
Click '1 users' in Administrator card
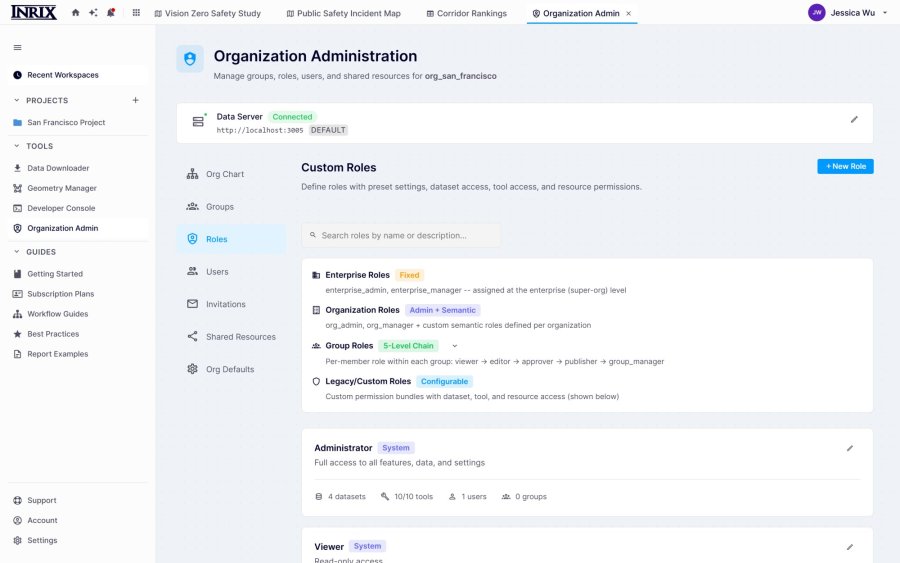[x=467, y=497]
